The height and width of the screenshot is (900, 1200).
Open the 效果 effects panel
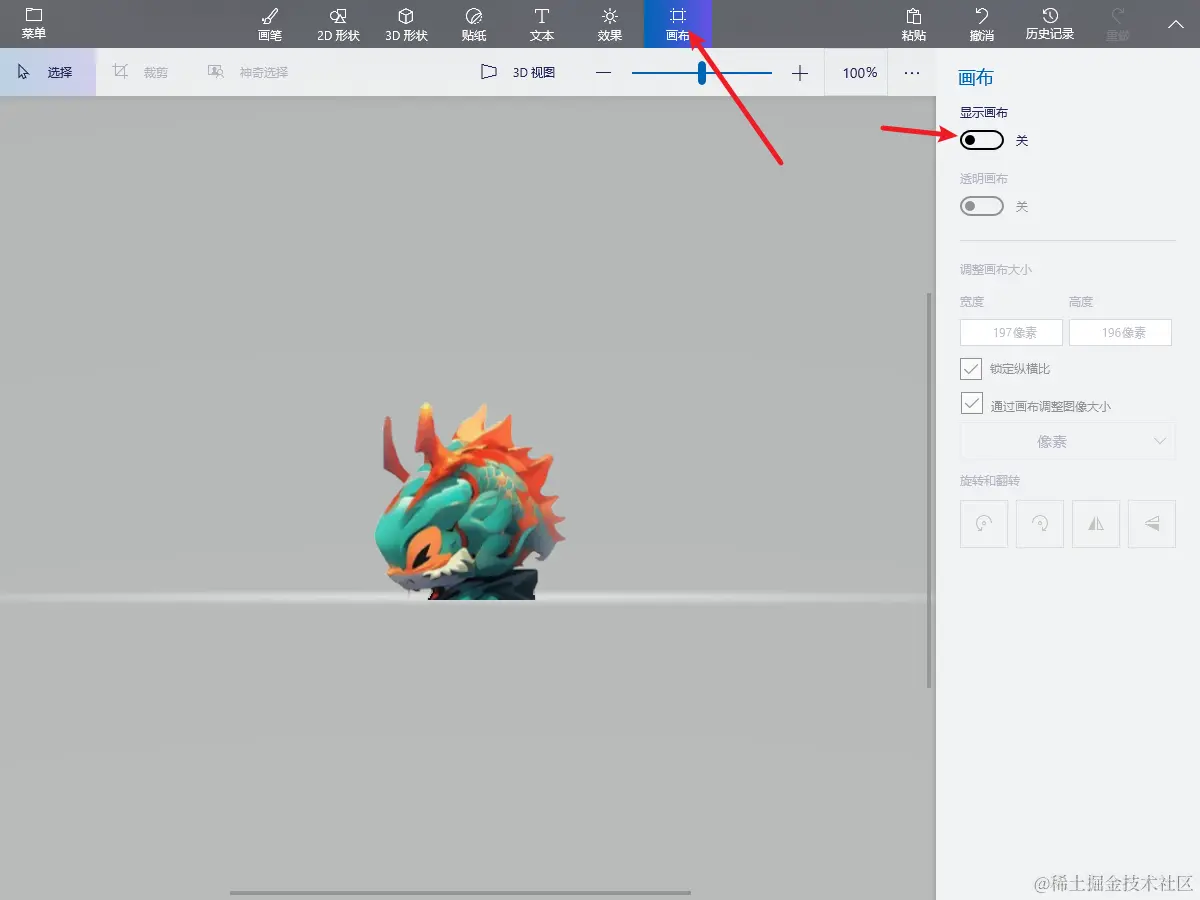[610, 24]
